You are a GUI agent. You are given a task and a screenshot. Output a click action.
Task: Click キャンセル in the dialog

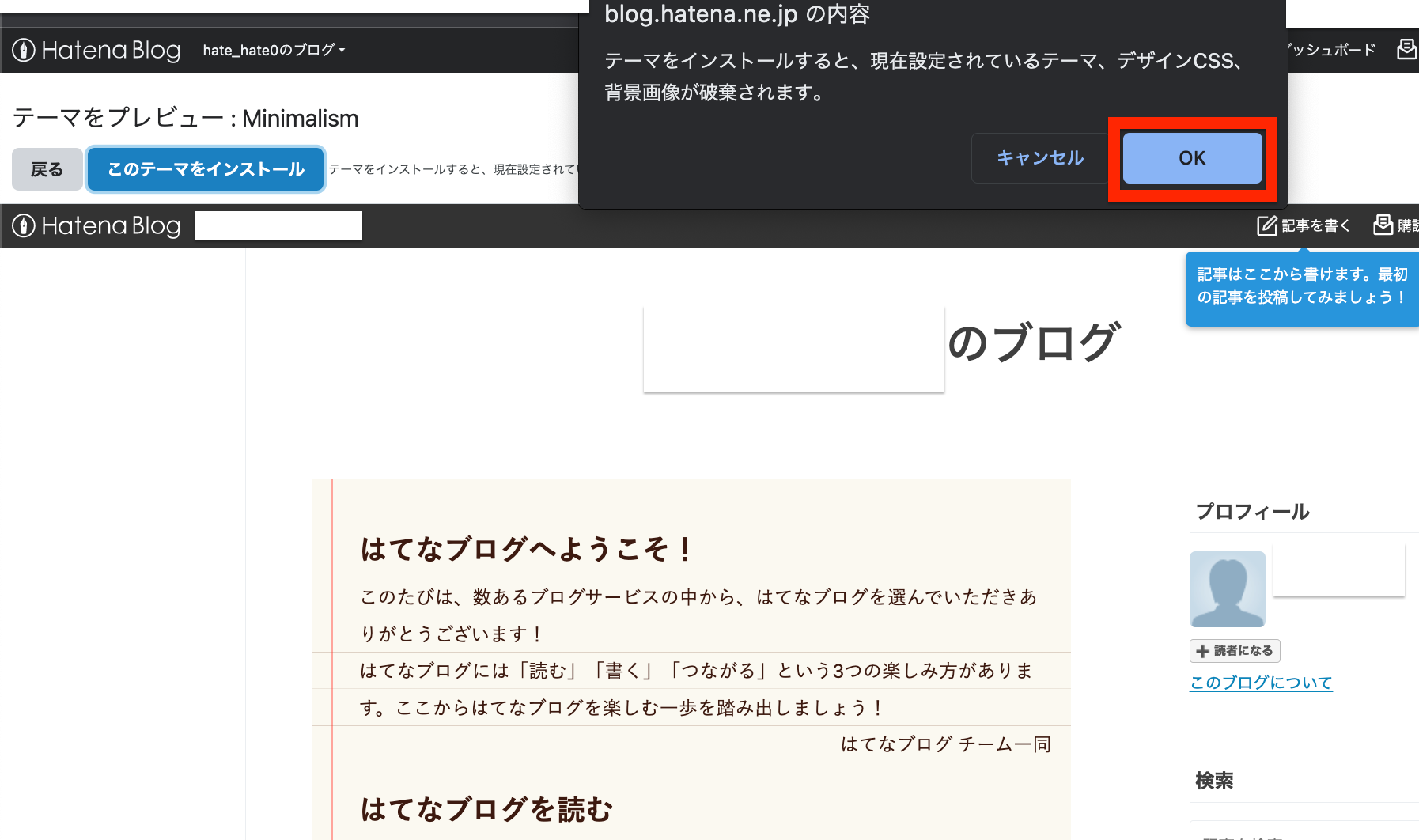pos(1040,158)
